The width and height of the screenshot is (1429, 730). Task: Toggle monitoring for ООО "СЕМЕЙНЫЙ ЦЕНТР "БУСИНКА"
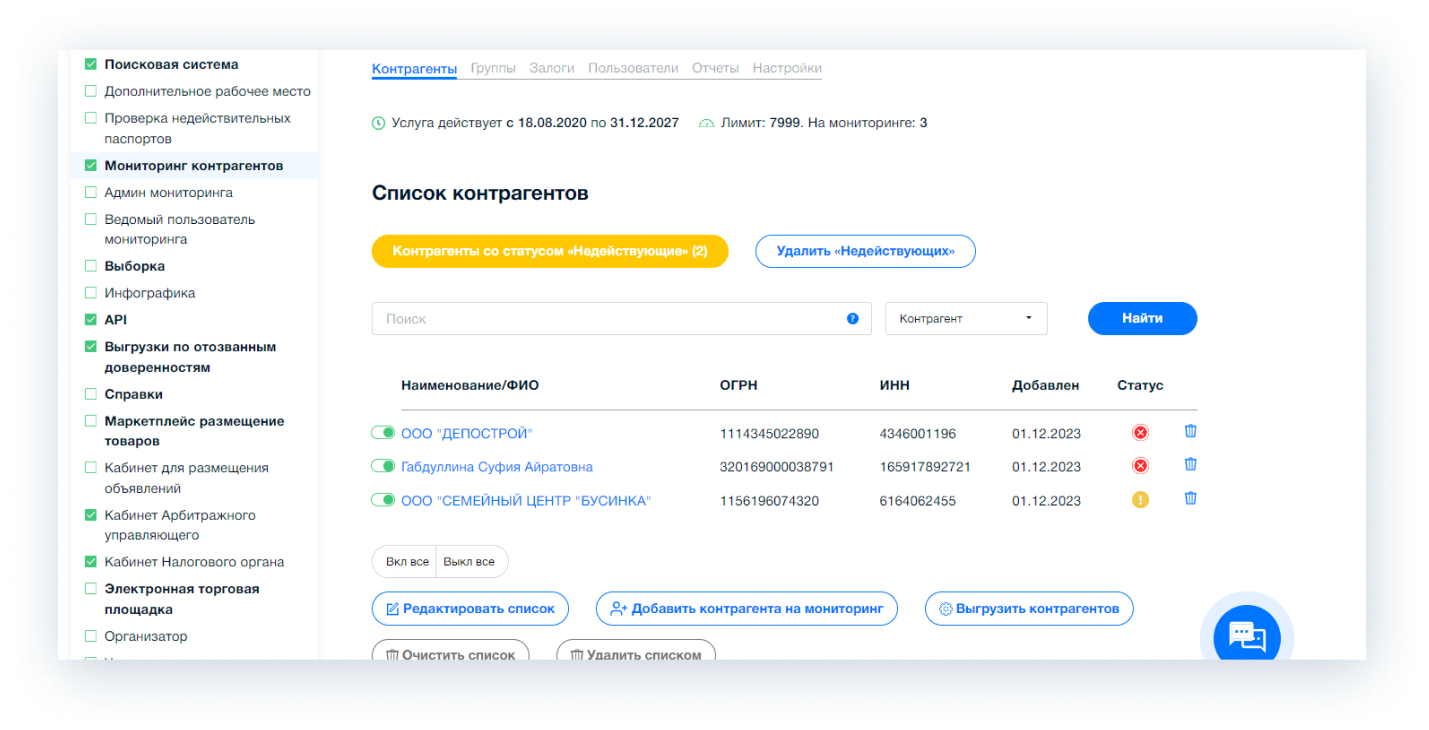point(383,500)
